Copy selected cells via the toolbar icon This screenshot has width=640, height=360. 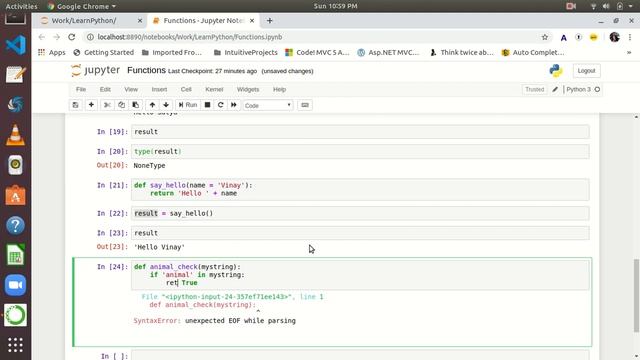(121, 105)
